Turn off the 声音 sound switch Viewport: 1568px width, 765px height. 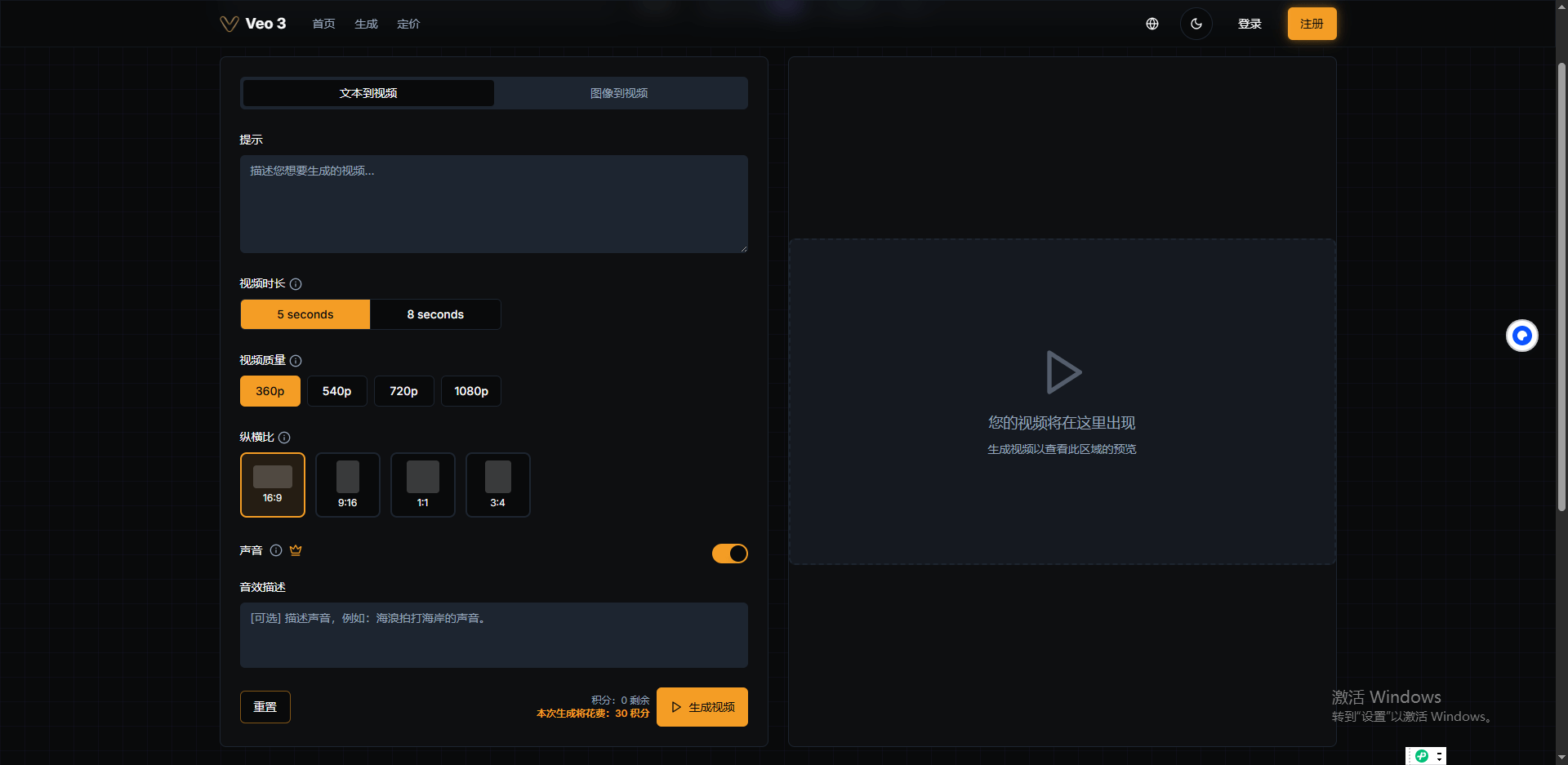[729, 554]
